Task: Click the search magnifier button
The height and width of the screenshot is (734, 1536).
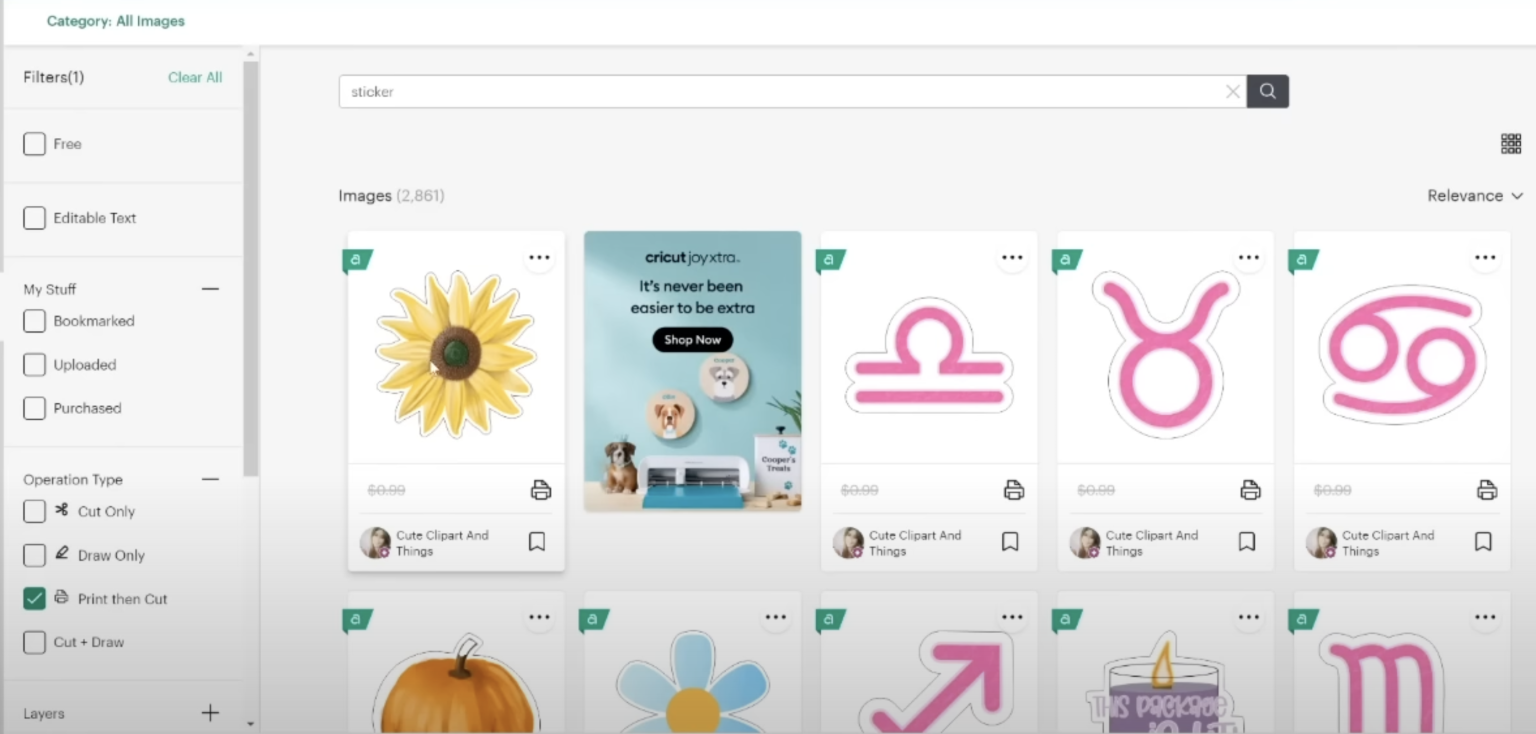Action: click(1267, 91)
